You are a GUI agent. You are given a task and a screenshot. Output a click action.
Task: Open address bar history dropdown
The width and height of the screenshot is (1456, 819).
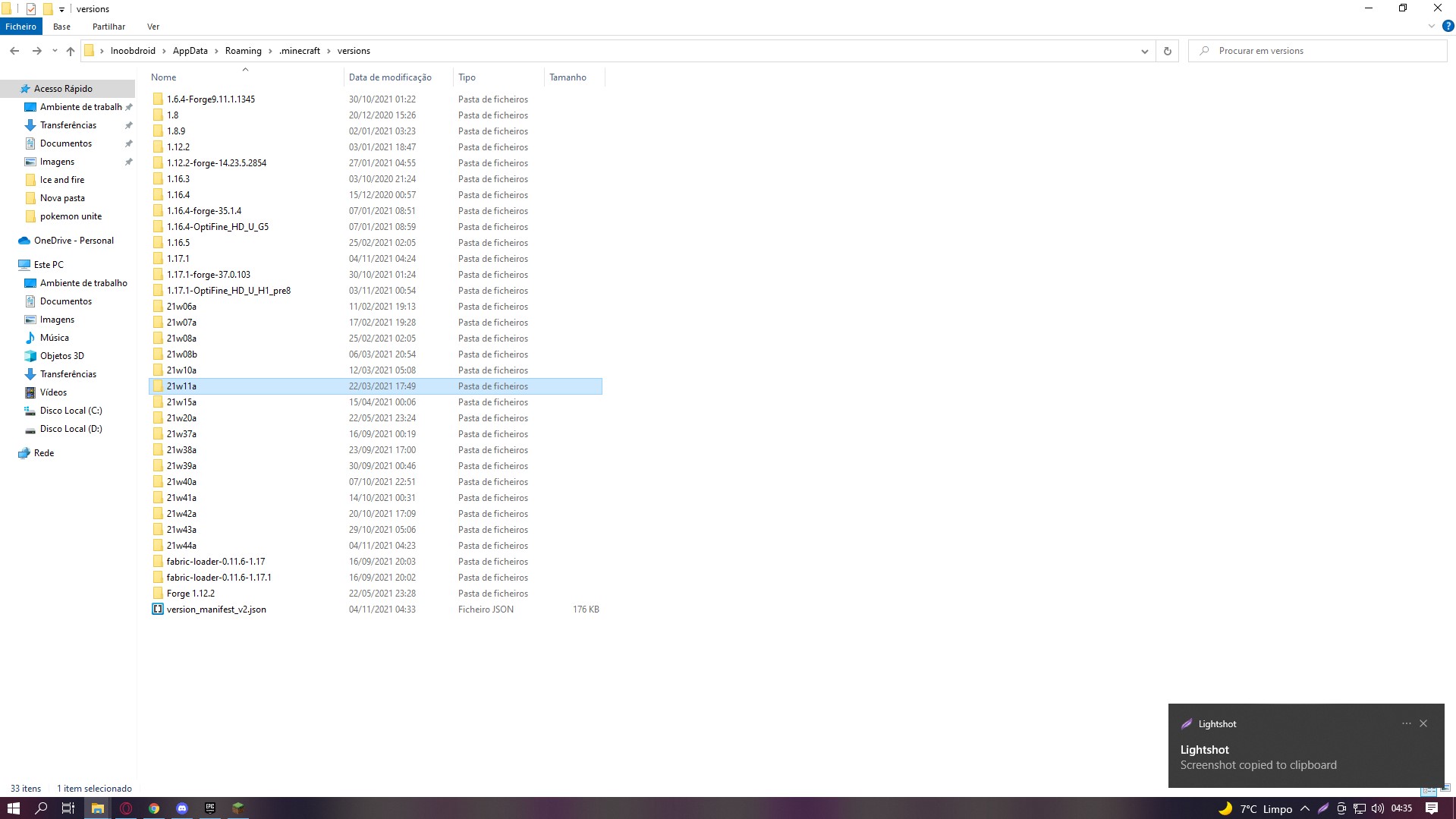[x=1145, y=51]
